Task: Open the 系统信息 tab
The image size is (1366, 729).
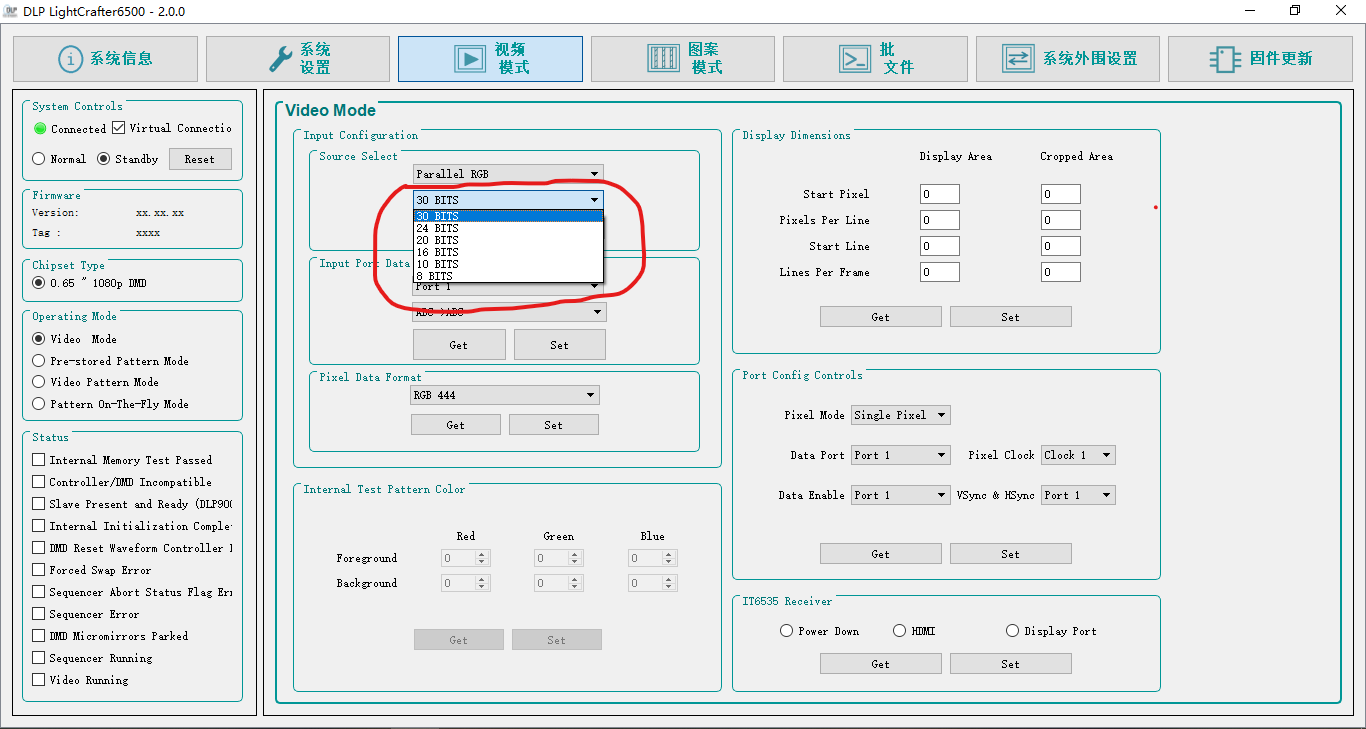Action: click(x=105, y=59)
